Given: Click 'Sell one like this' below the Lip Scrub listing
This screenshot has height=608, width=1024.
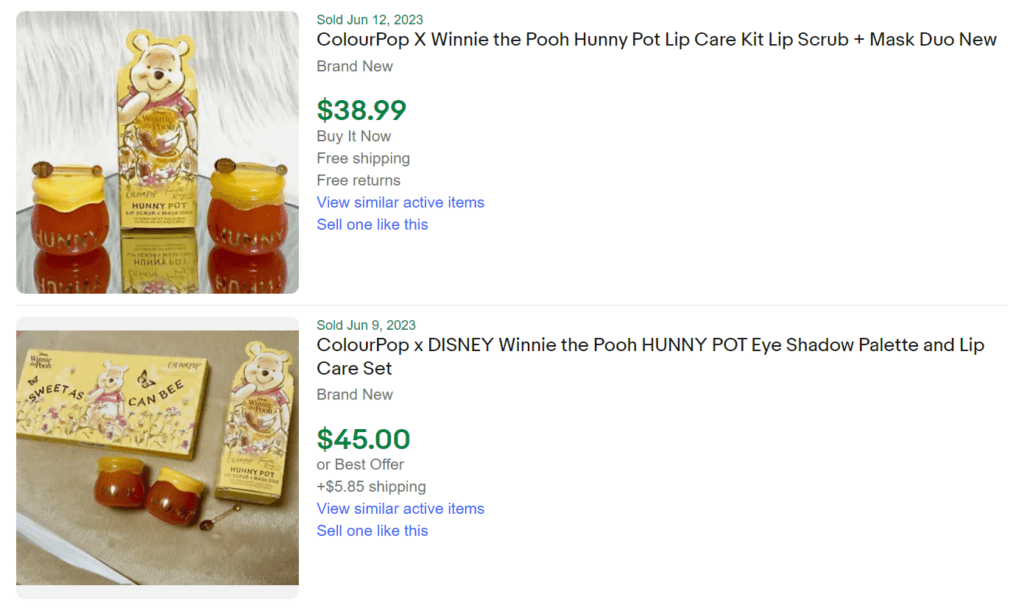Looking at the screenshot, I should coord(372,224).
